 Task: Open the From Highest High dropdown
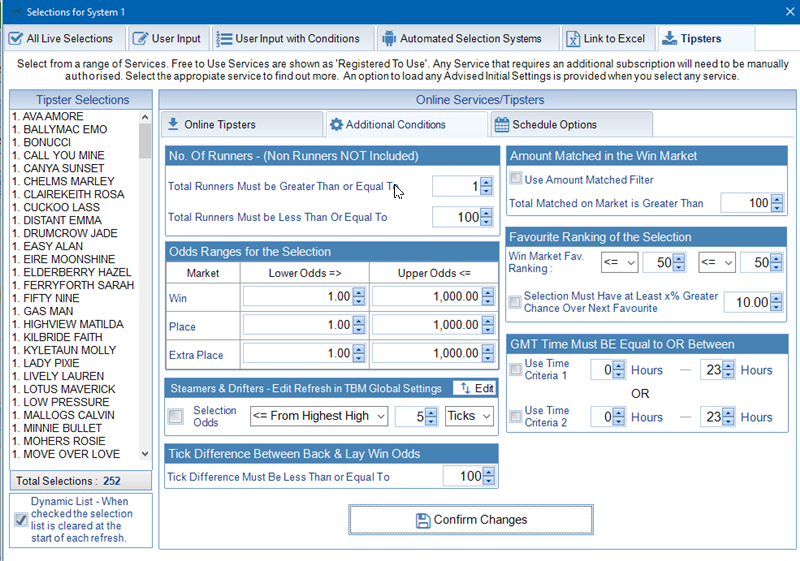point(319,416)
